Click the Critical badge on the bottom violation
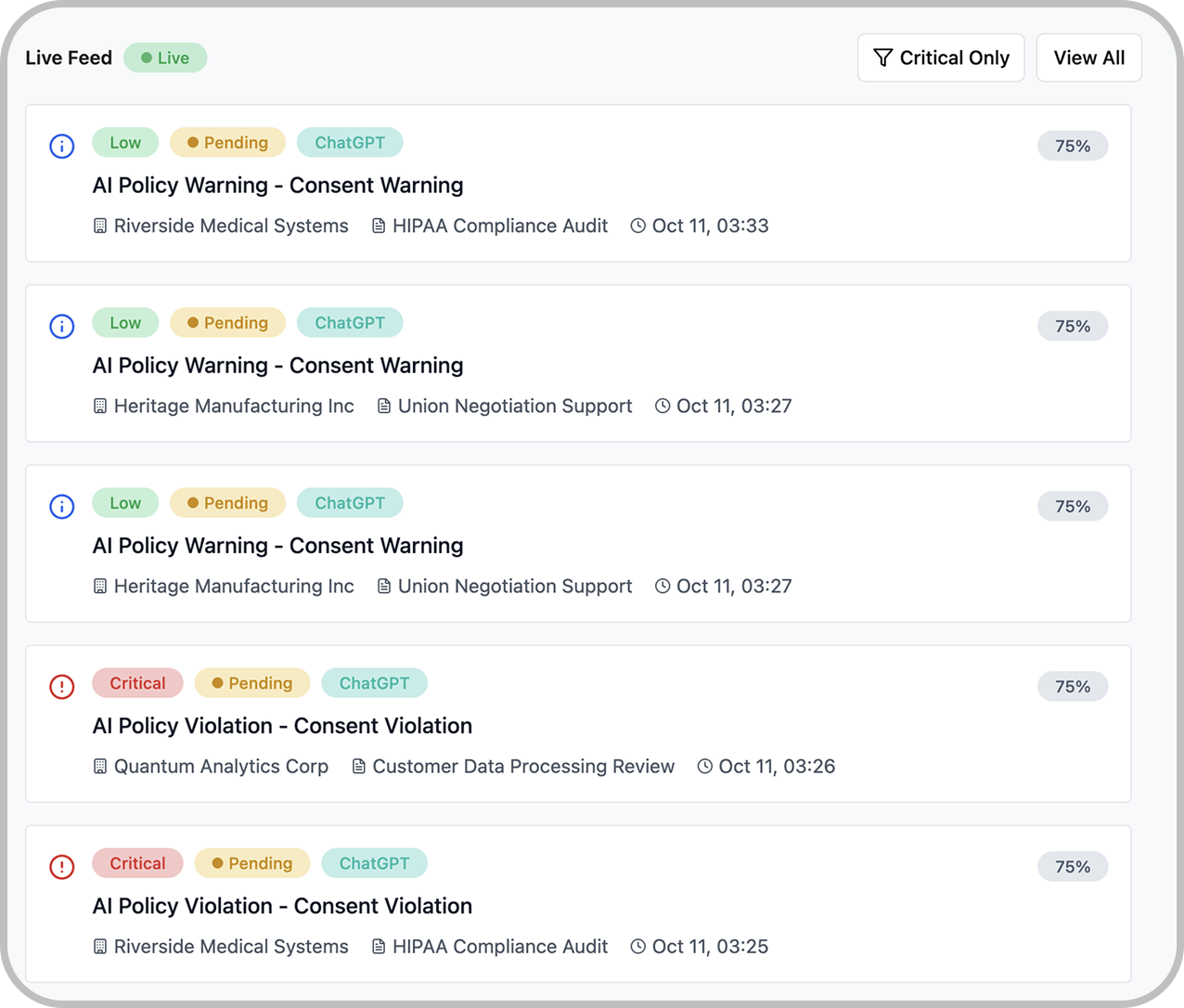The height and width of the screenshot is (1008, 1184). click(137, 863)
